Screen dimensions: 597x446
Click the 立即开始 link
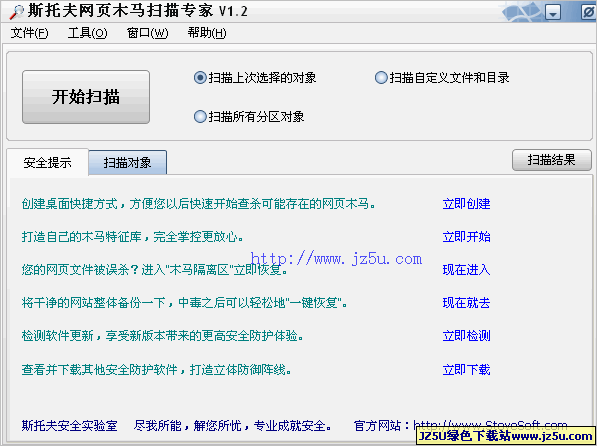pos(466,237)
